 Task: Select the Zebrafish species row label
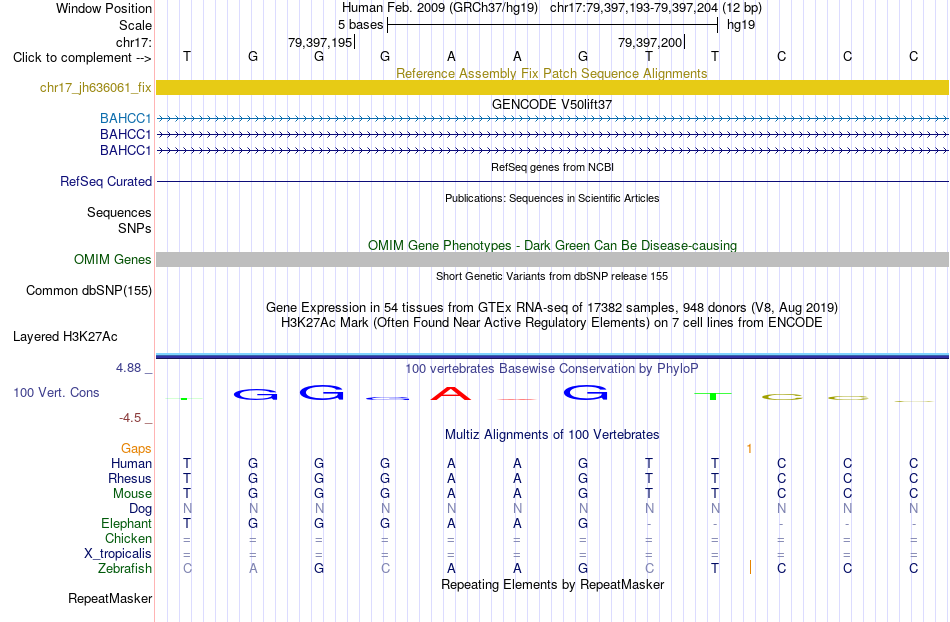point(125,568)
